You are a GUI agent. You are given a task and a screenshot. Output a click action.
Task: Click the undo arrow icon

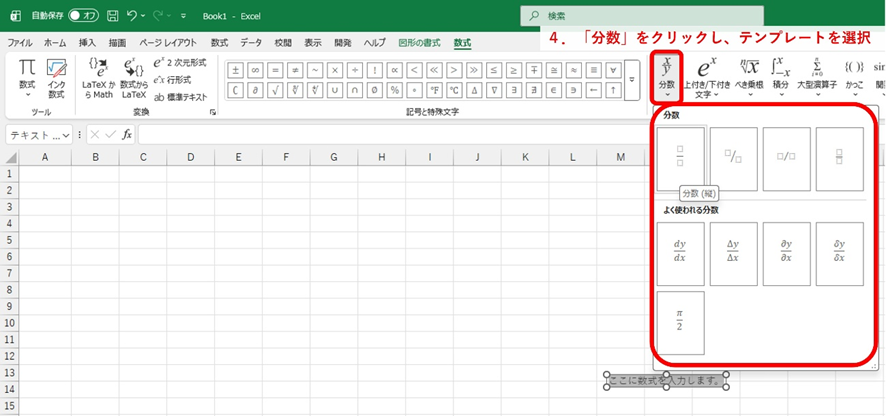click(132, 16)
